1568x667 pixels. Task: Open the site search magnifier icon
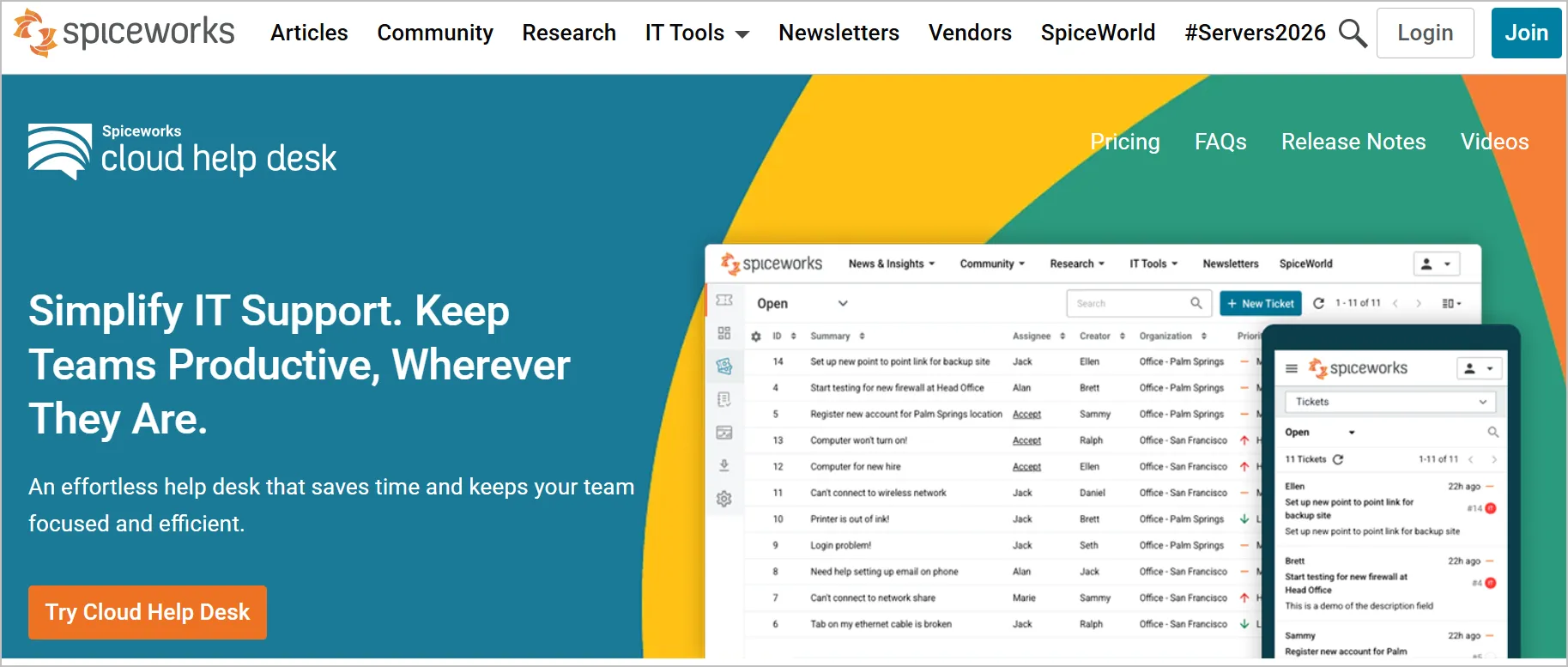coord(1353,33)
